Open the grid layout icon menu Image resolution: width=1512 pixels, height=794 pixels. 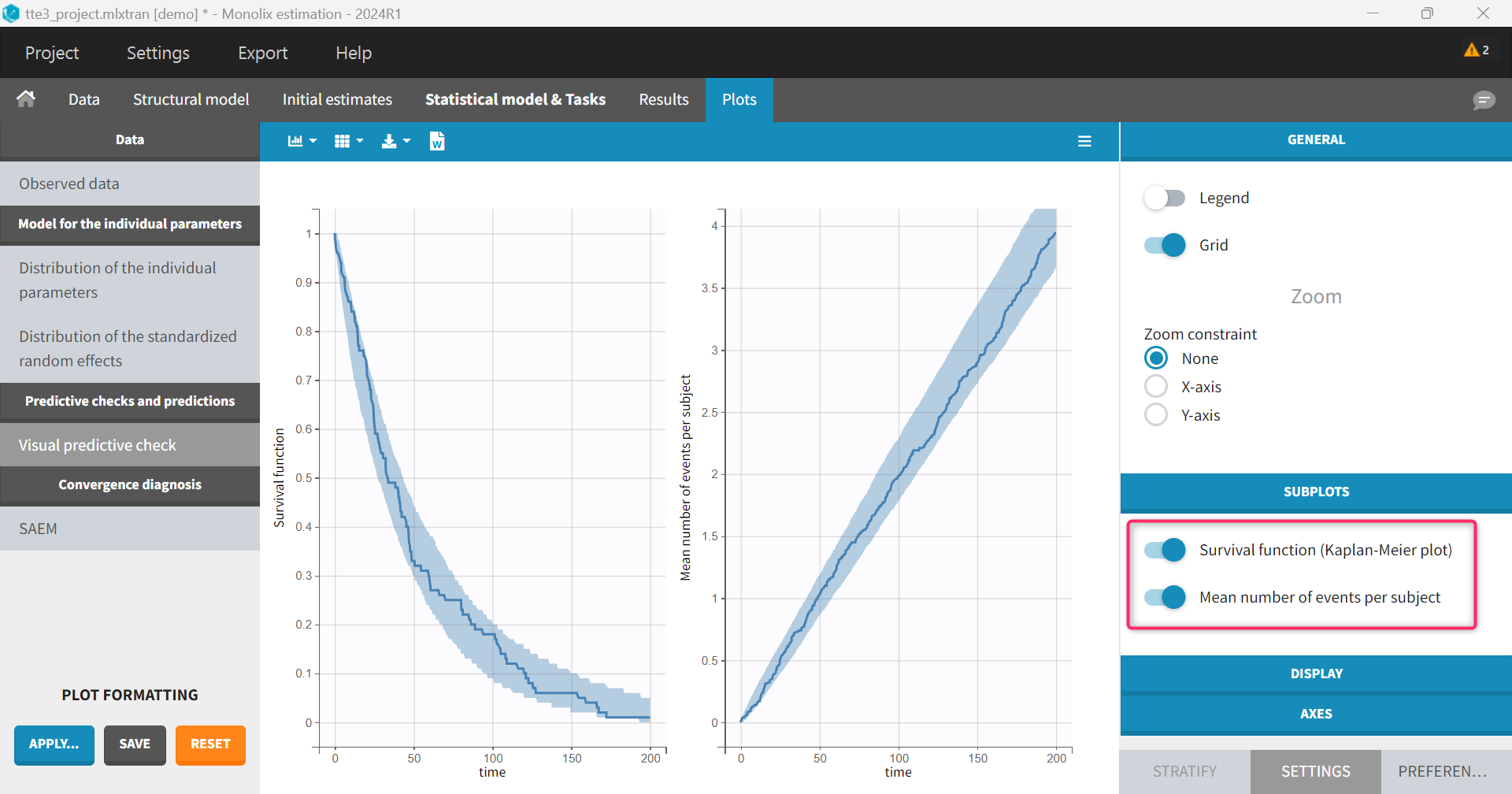347,141
